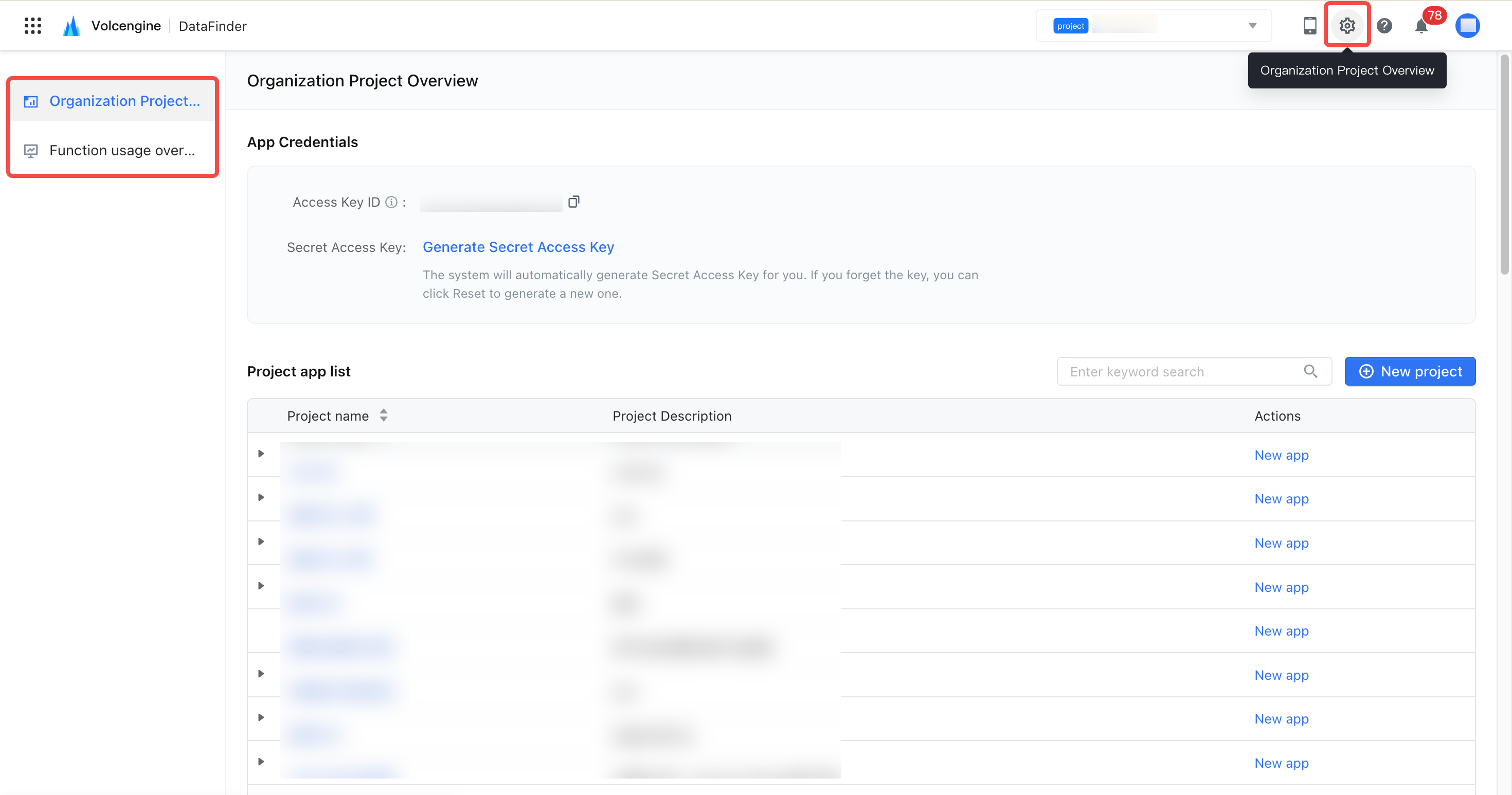This screenshot has width=1512, height=795.
Task: Click the Project Description column header
Action: (672, 416)
